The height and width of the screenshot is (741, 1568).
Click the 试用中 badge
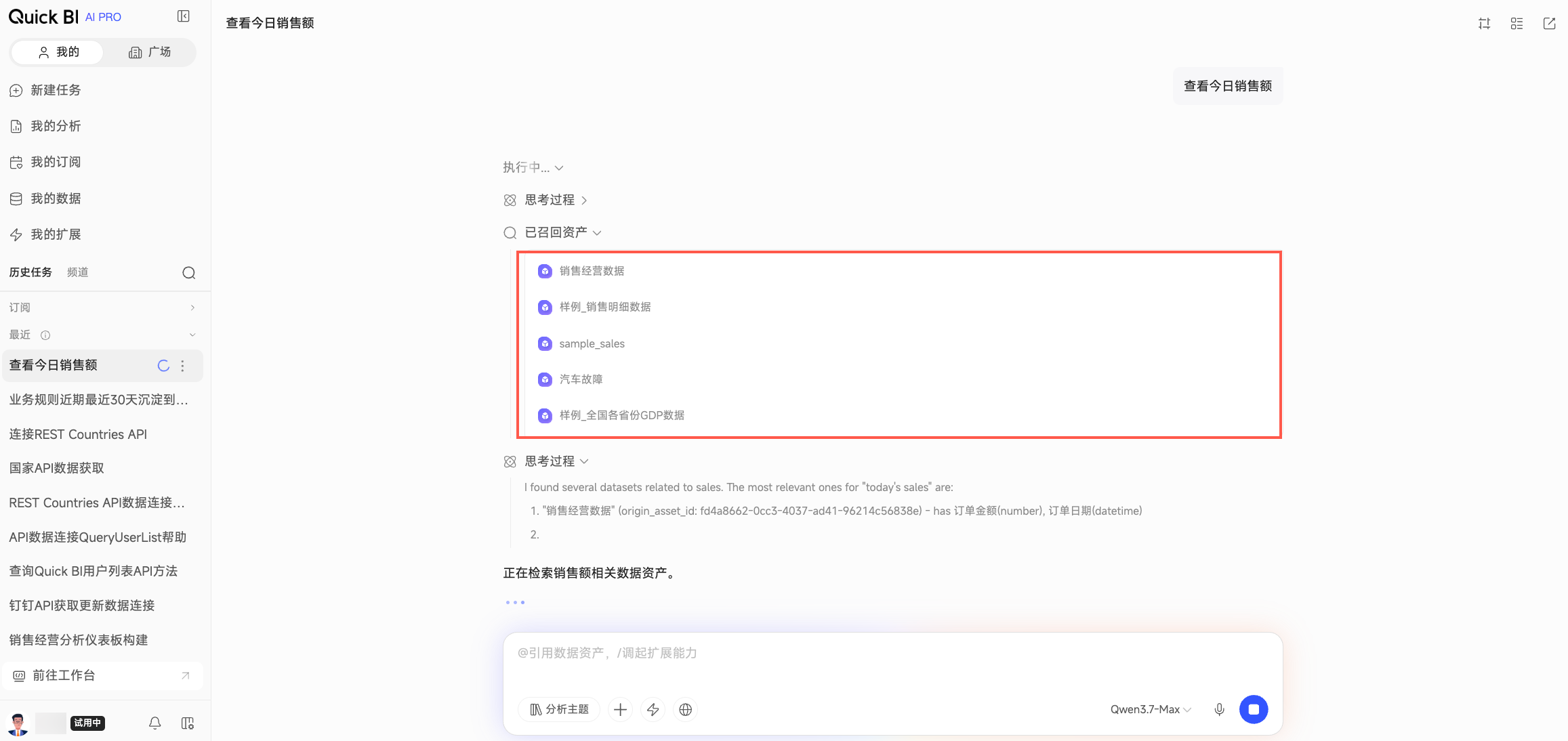[87, 723]
